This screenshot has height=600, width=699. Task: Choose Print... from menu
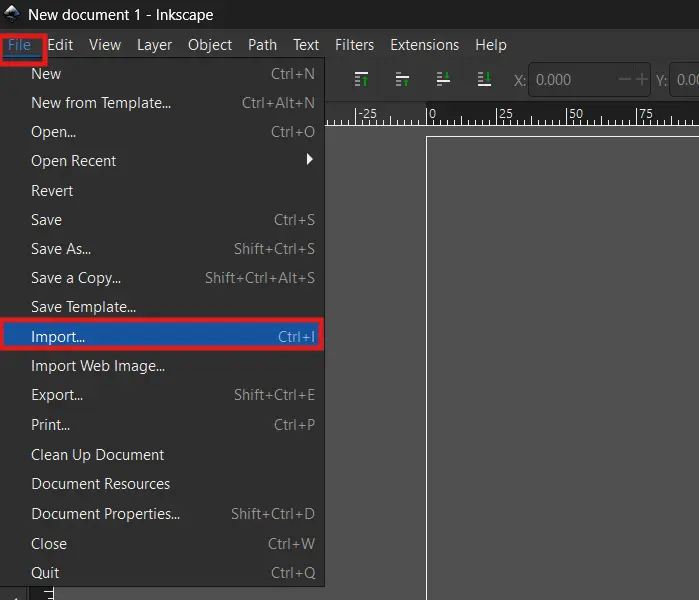(x=162, y=425)
